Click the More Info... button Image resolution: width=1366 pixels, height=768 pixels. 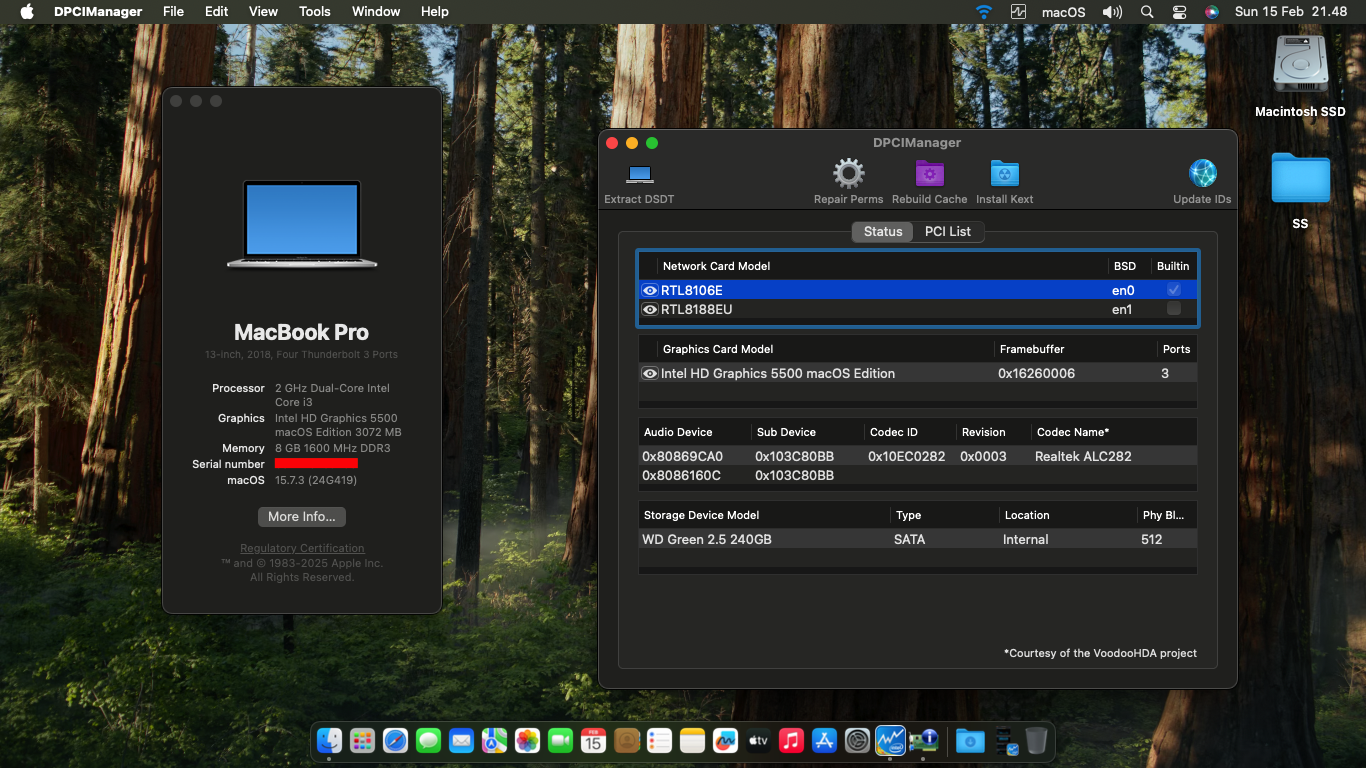(x=302, y=517)
